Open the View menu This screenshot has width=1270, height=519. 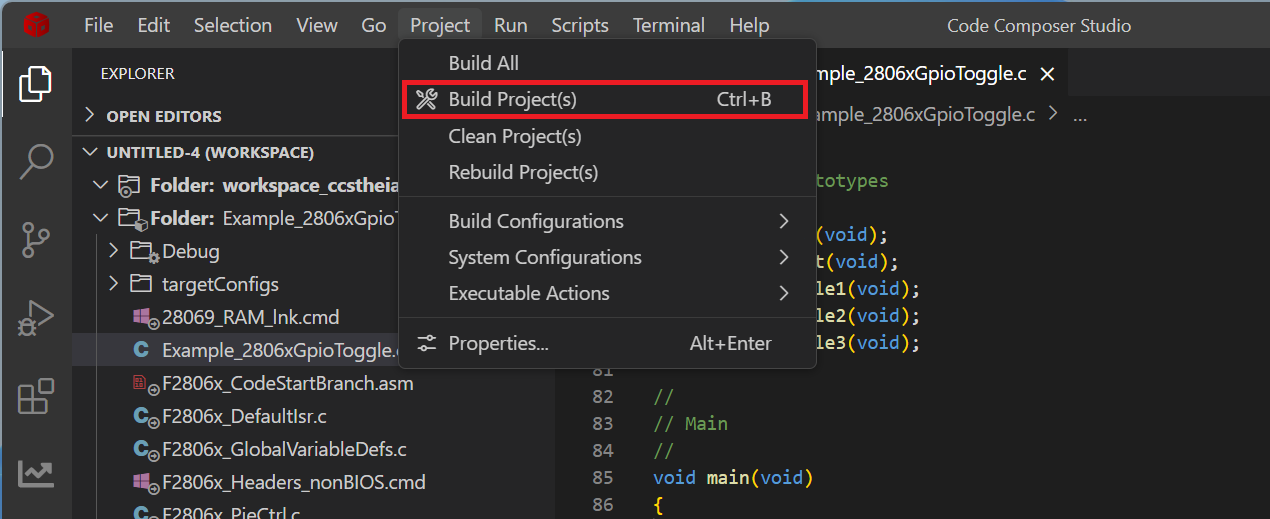click(317, 25)
